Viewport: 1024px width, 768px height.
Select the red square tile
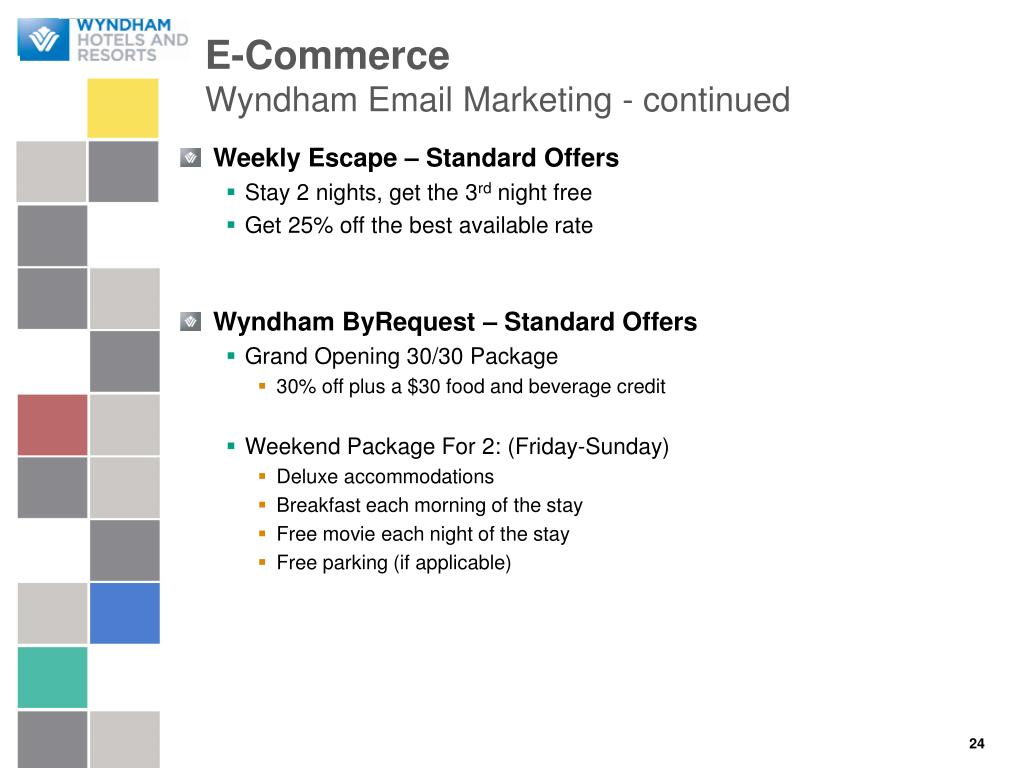coord(52,424)
